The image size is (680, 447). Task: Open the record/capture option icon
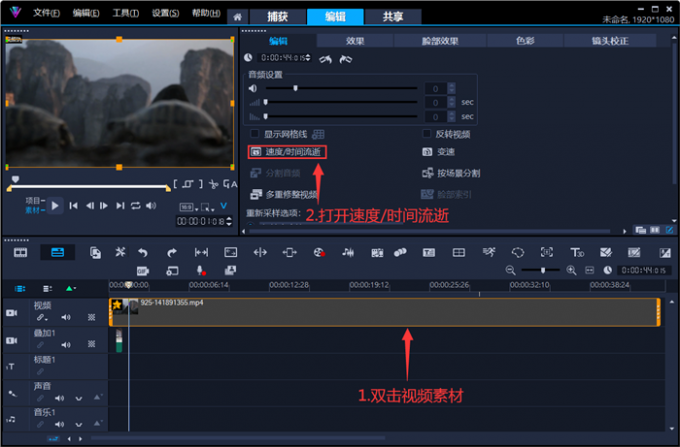tap(319, 252)
